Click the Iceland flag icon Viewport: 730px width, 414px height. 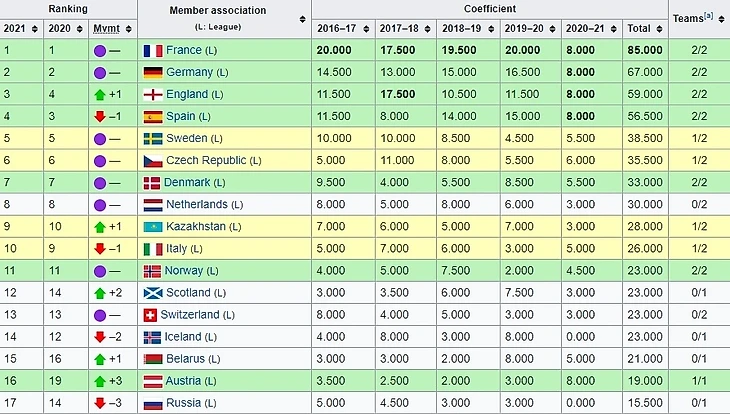click(x=153, y=337)
